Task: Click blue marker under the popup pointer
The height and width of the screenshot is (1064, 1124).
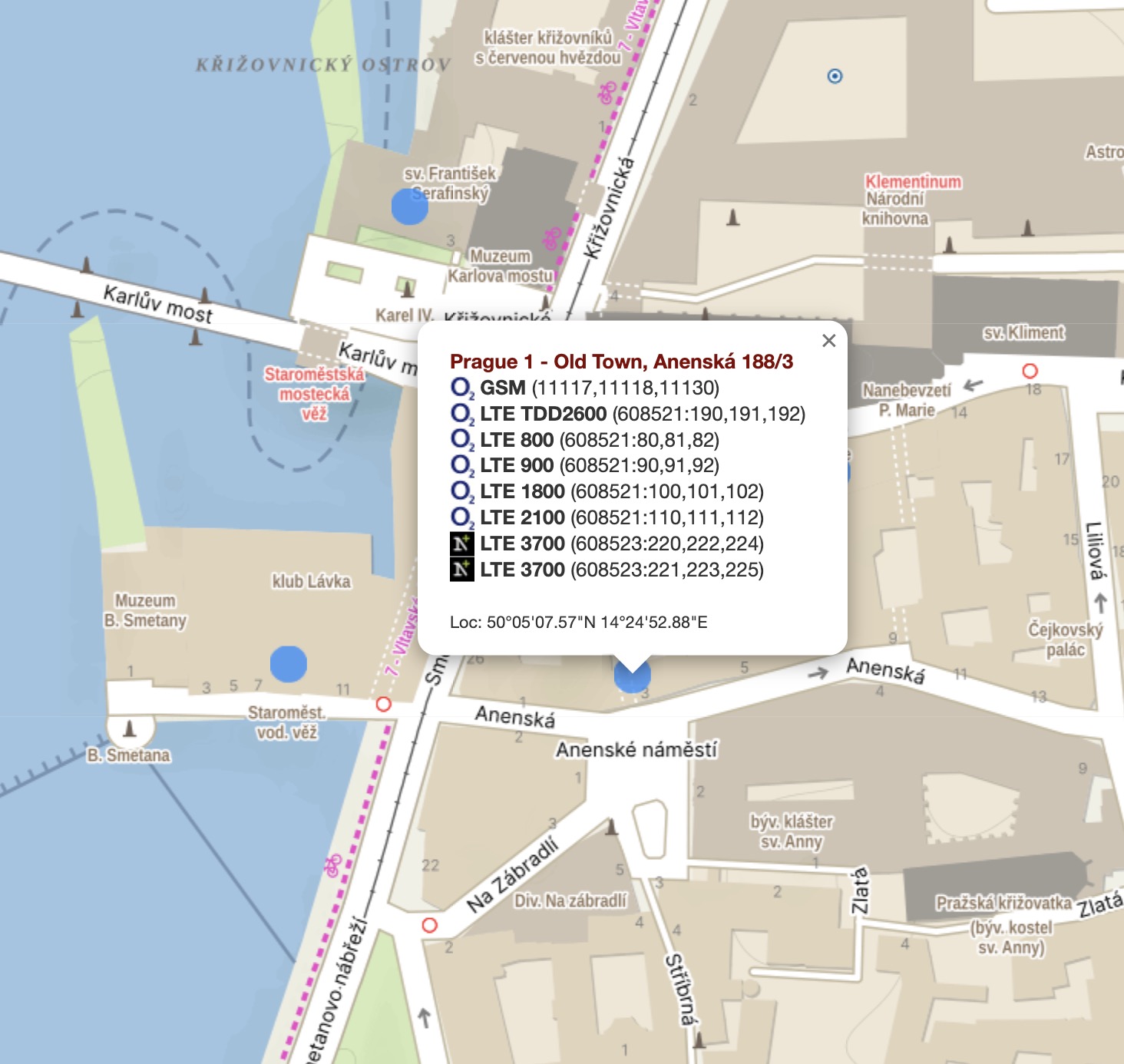Action: click(633, 677)
